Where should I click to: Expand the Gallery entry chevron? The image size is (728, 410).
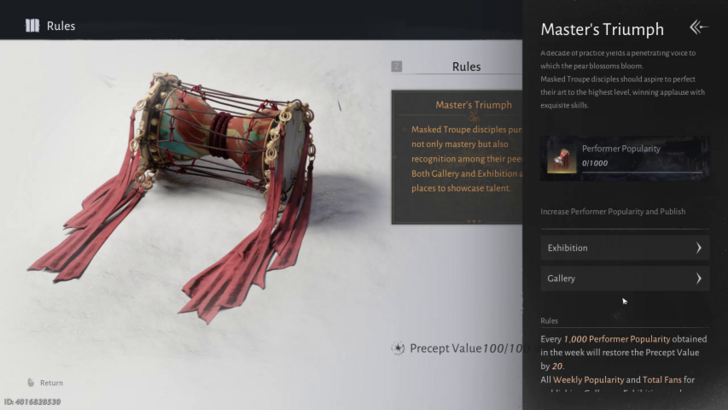tap(698, 279)
